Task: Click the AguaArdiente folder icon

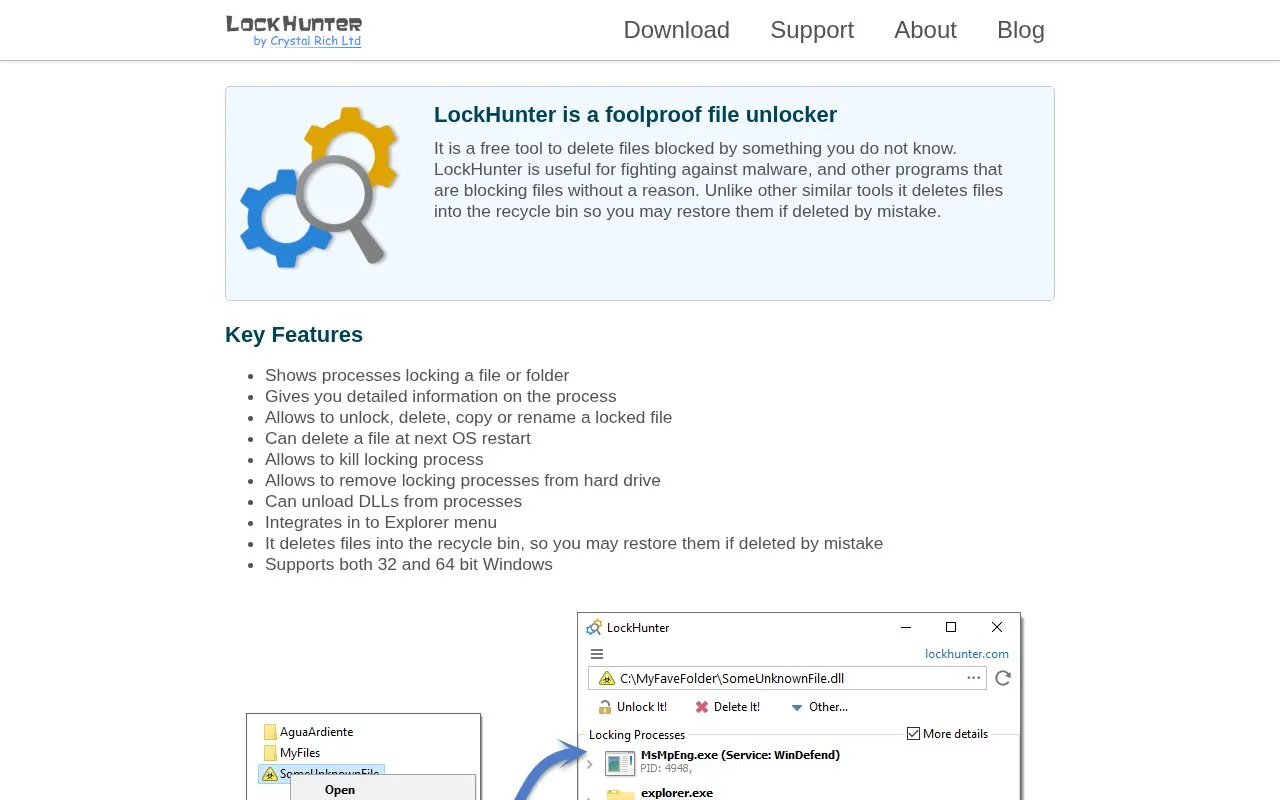Action: [x=270, y=732]
